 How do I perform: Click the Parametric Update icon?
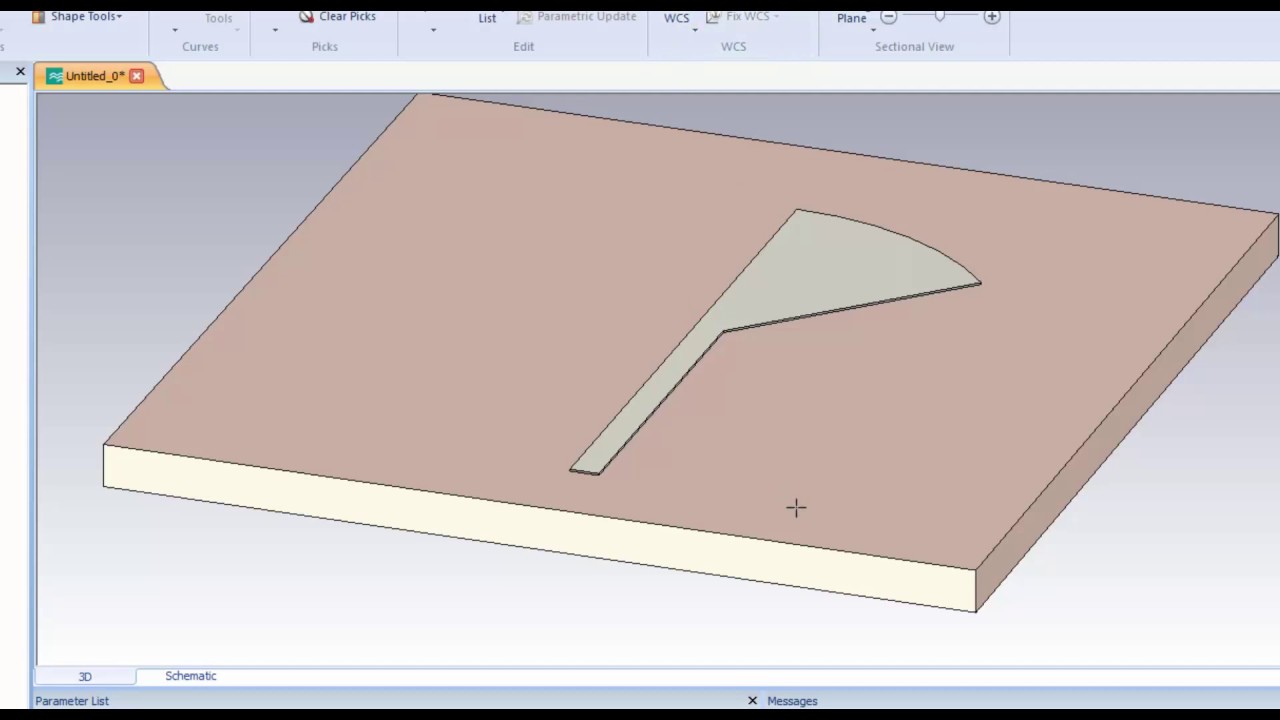(x=524, y=17)
